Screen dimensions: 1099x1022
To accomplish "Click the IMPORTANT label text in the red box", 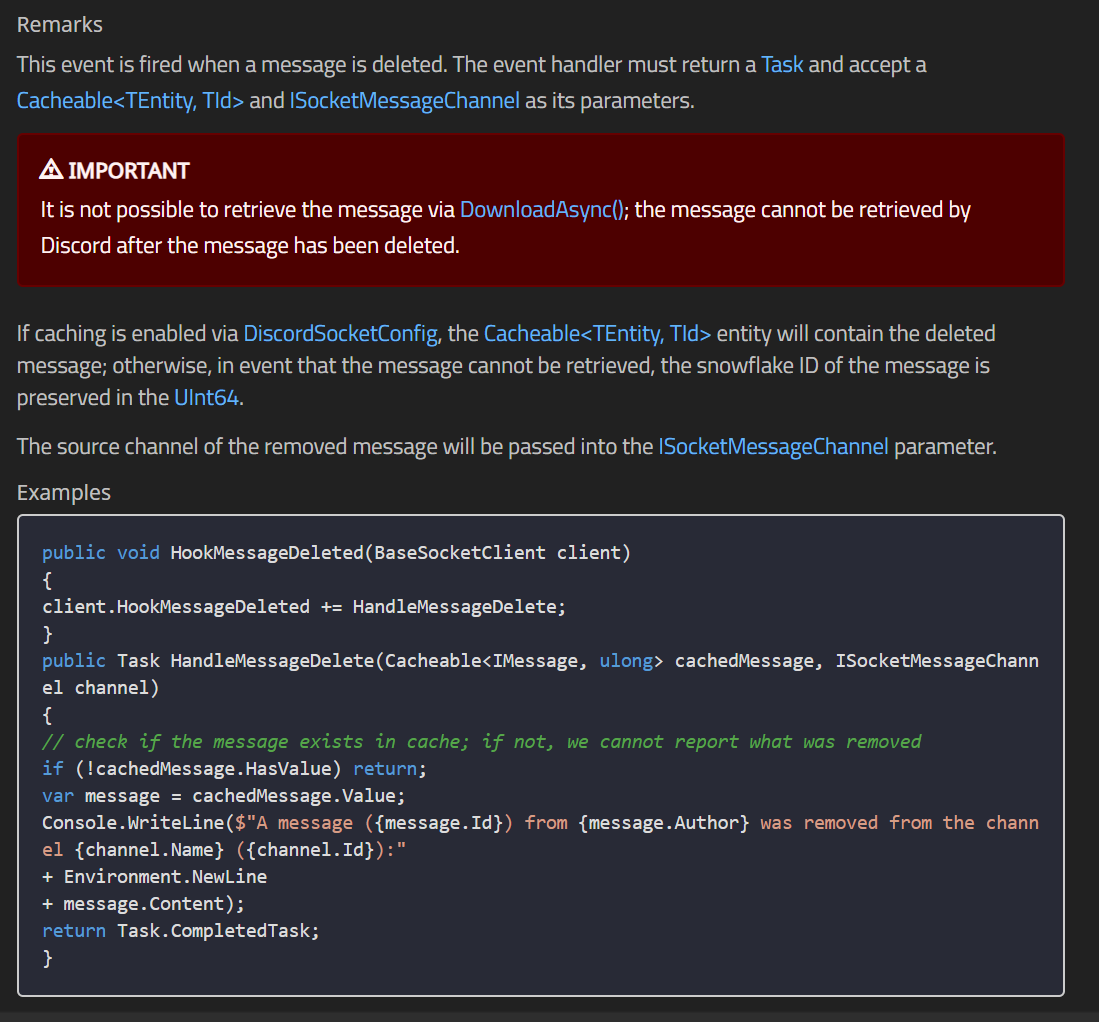I will [x=129, y=169].
